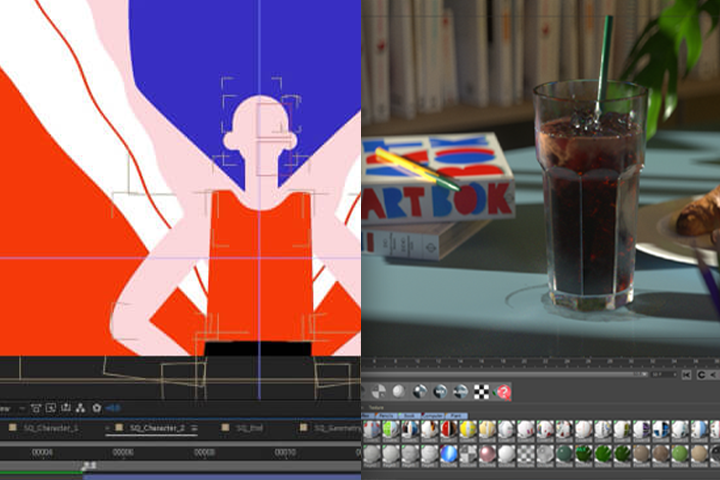720x480 pixels.
Task: Click the C-shaped button next to go-to-start
Action: 701,375
